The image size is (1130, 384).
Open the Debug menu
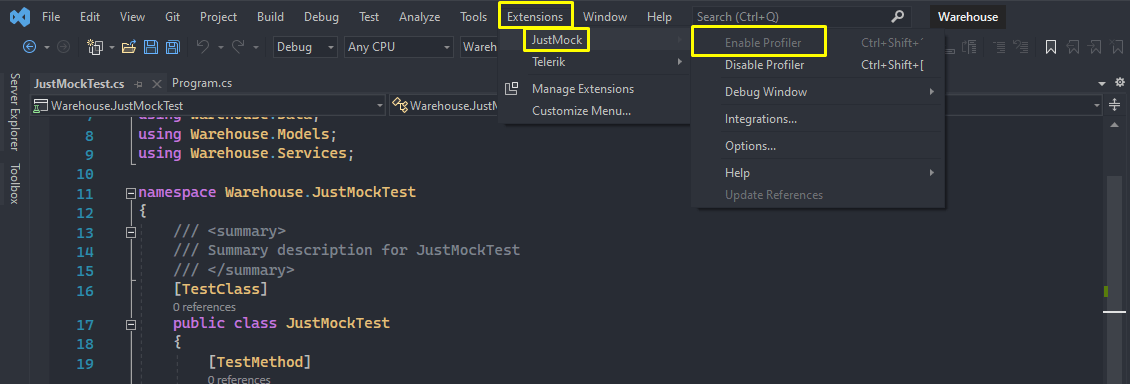(x=321, y=17)
